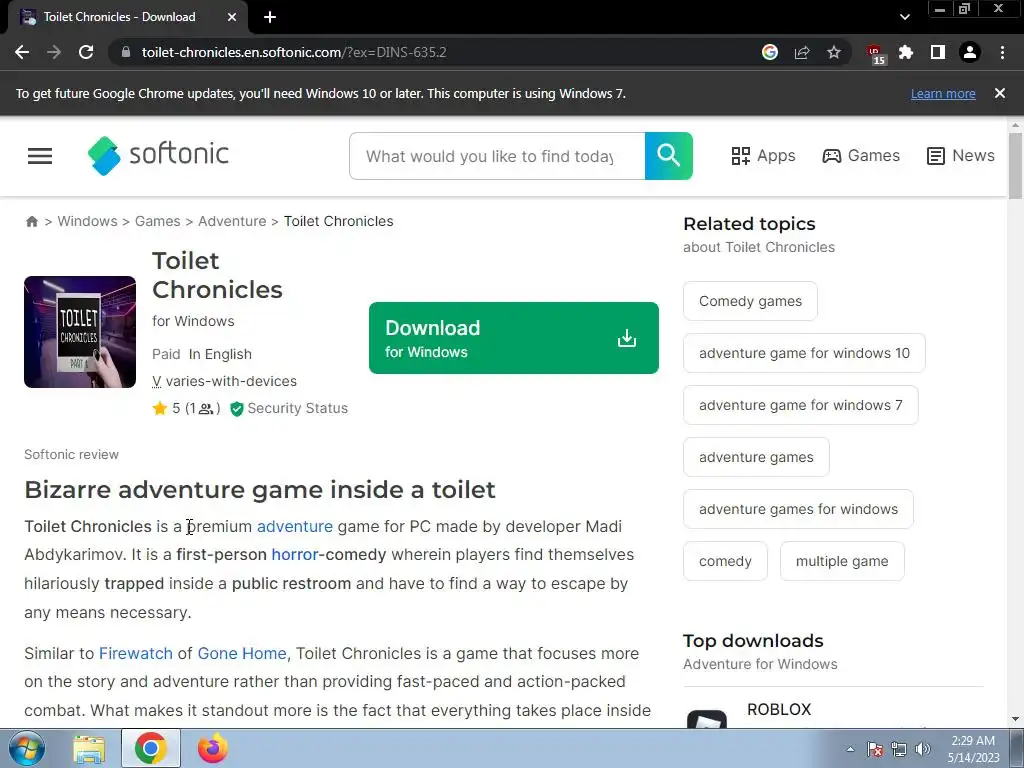Select the adventure games topic
This screenshot has height=768, width=1024.
(756, 457)
